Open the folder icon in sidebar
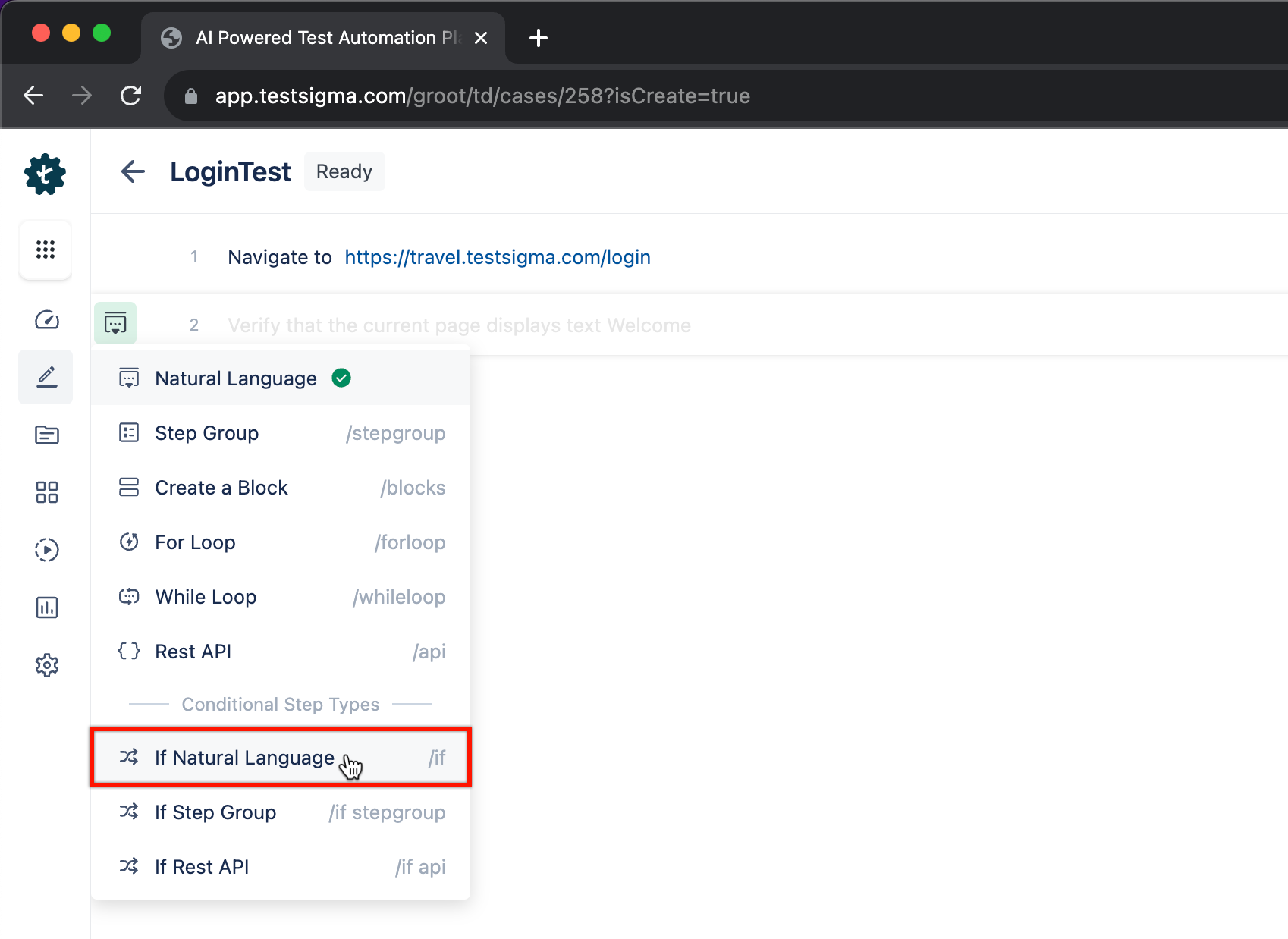Viewport: 1288px width, 939px height. (x=46, y=435)
